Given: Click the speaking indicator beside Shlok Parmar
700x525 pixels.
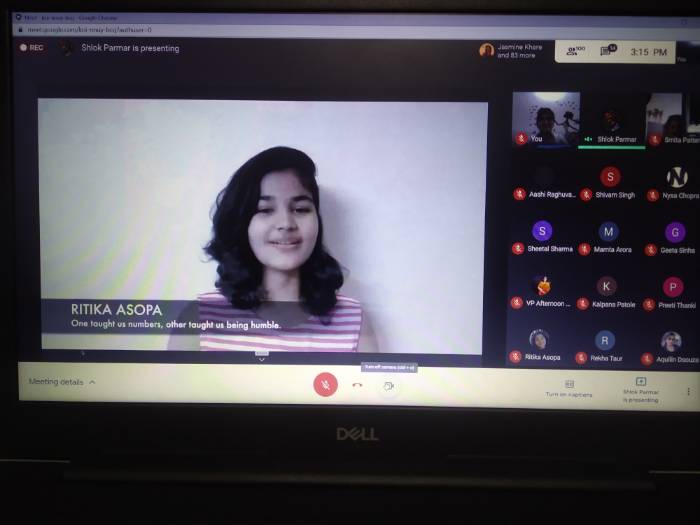Looking at the screenshot, I should [x=588, y=139].
